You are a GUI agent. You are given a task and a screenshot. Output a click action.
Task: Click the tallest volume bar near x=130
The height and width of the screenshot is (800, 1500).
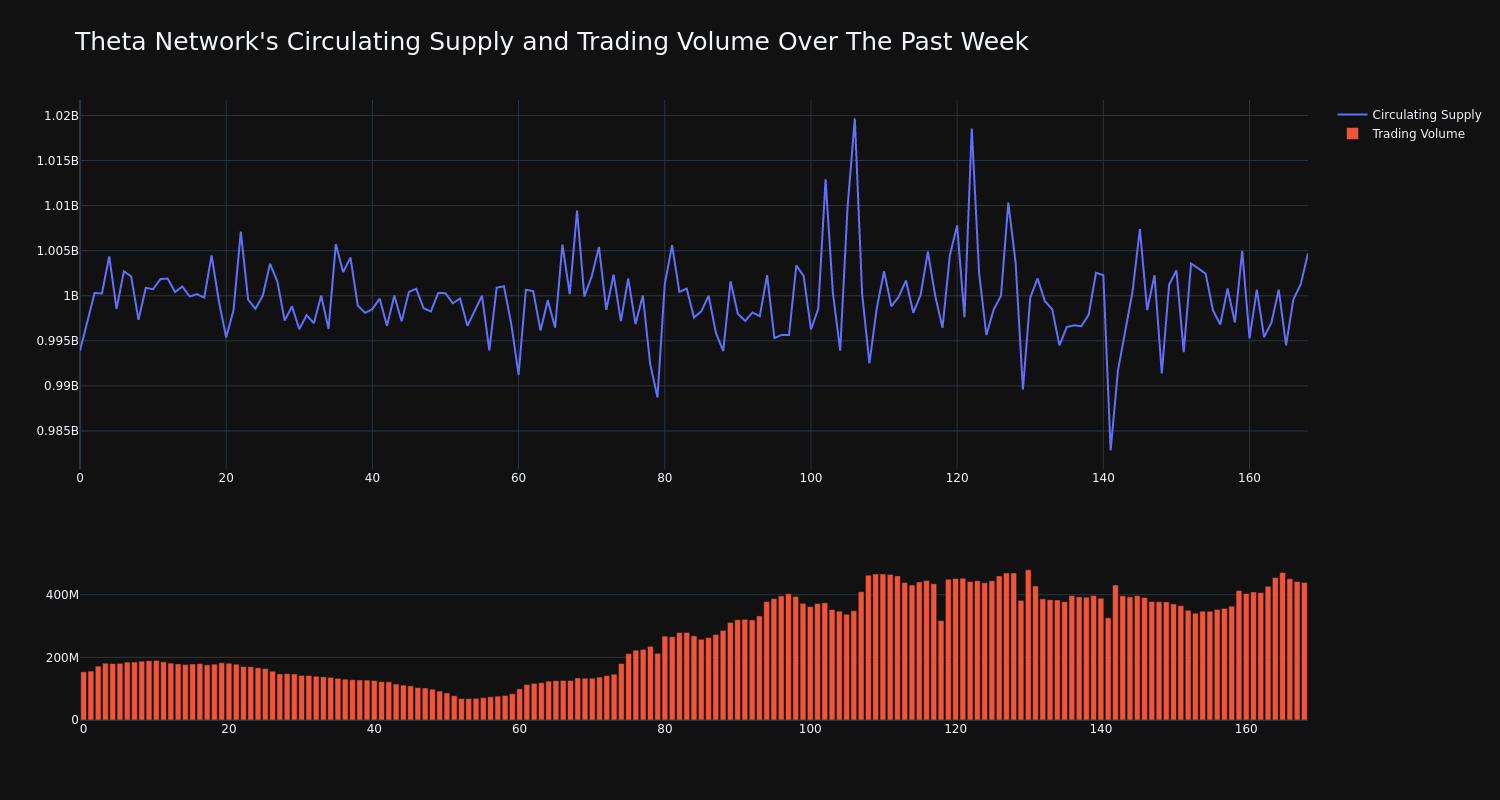click(1028, 645)
